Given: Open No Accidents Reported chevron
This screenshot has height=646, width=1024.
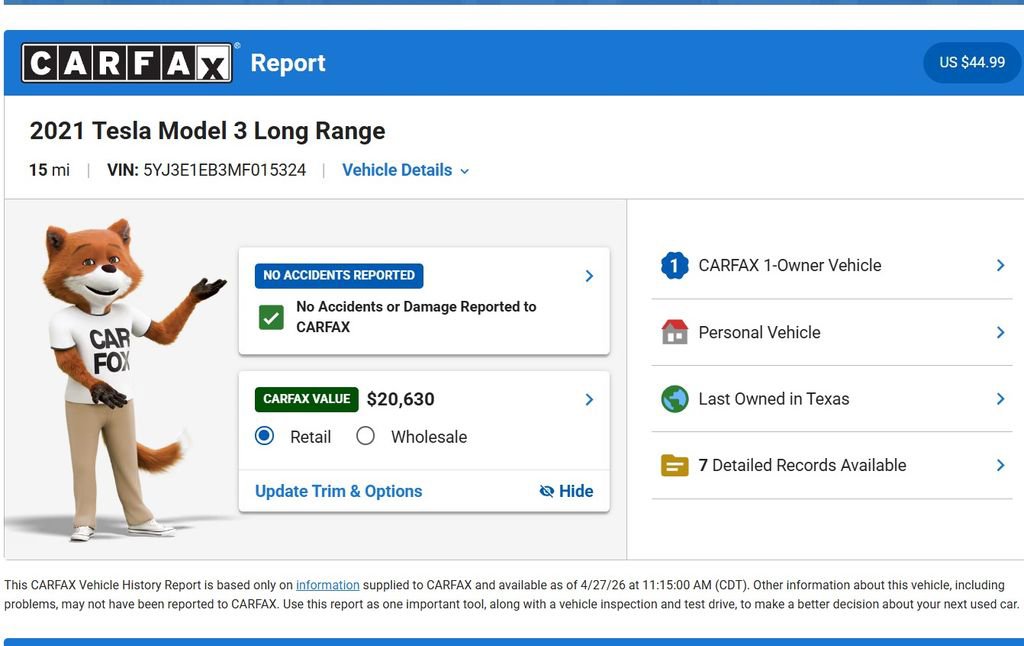Looking at the screenshot, I should [x=589, y=276].
